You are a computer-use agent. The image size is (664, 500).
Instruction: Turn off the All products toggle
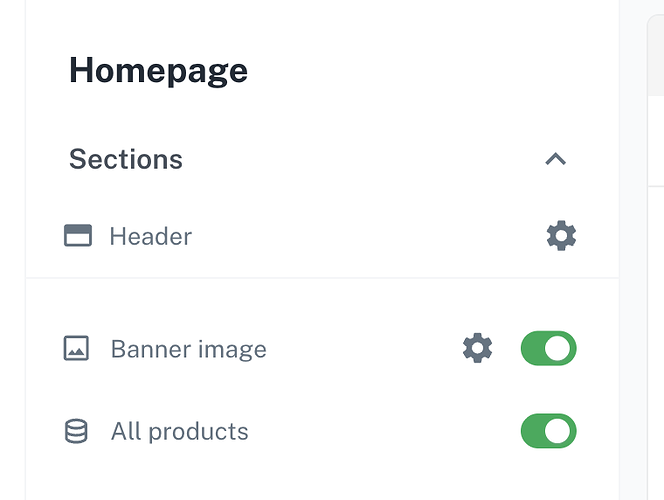[x=548, y=431]
